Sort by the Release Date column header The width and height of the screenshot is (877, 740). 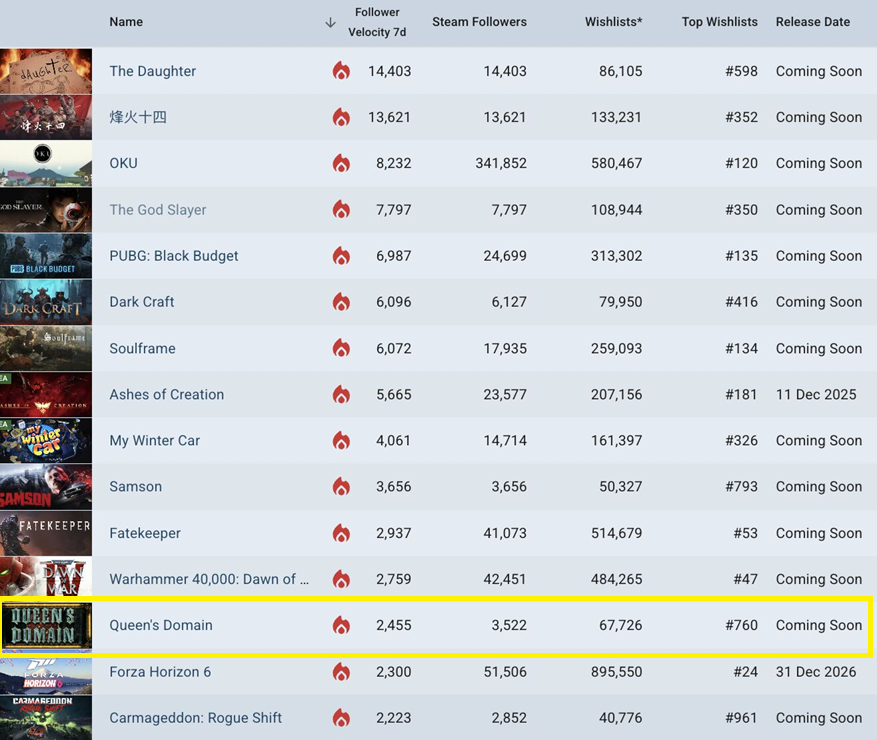tap(812, 22)
